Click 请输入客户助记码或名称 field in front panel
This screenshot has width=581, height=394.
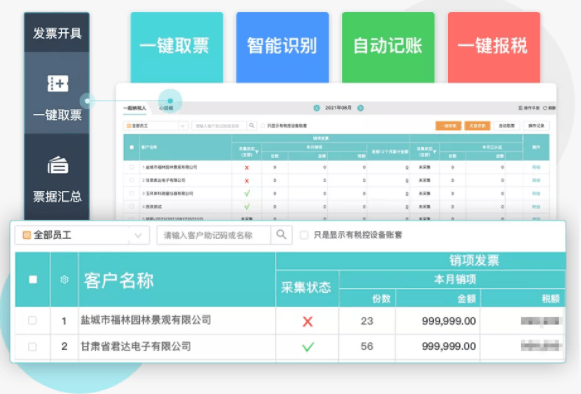tap(214, 235)
